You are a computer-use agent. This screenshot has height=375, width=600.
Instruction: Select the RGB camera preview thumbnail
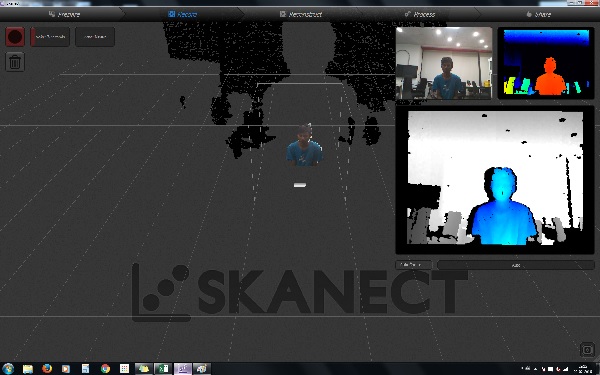pos(444,63)
